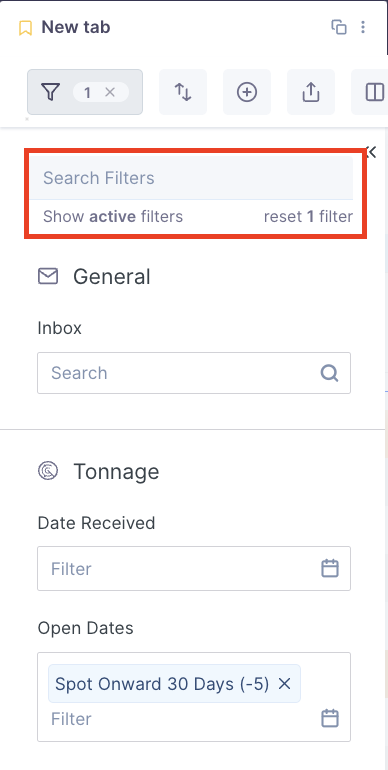Open the three-dot more options menu
The width and height of the screenshot is (388, 770).
(x=363, y=27)
